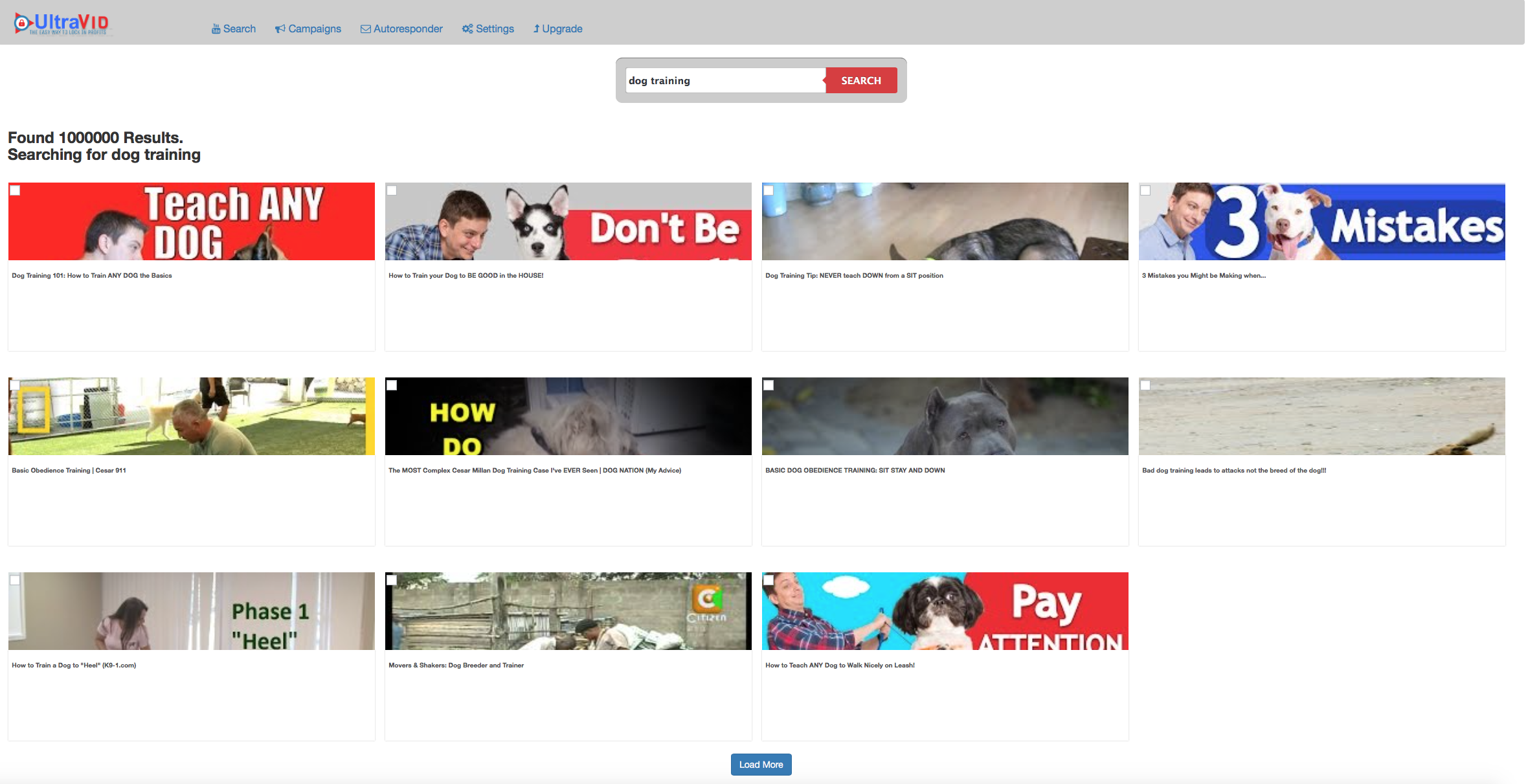Click the Load More button
Viewport: 1528px width, 784px height.
tap(761, 765)
